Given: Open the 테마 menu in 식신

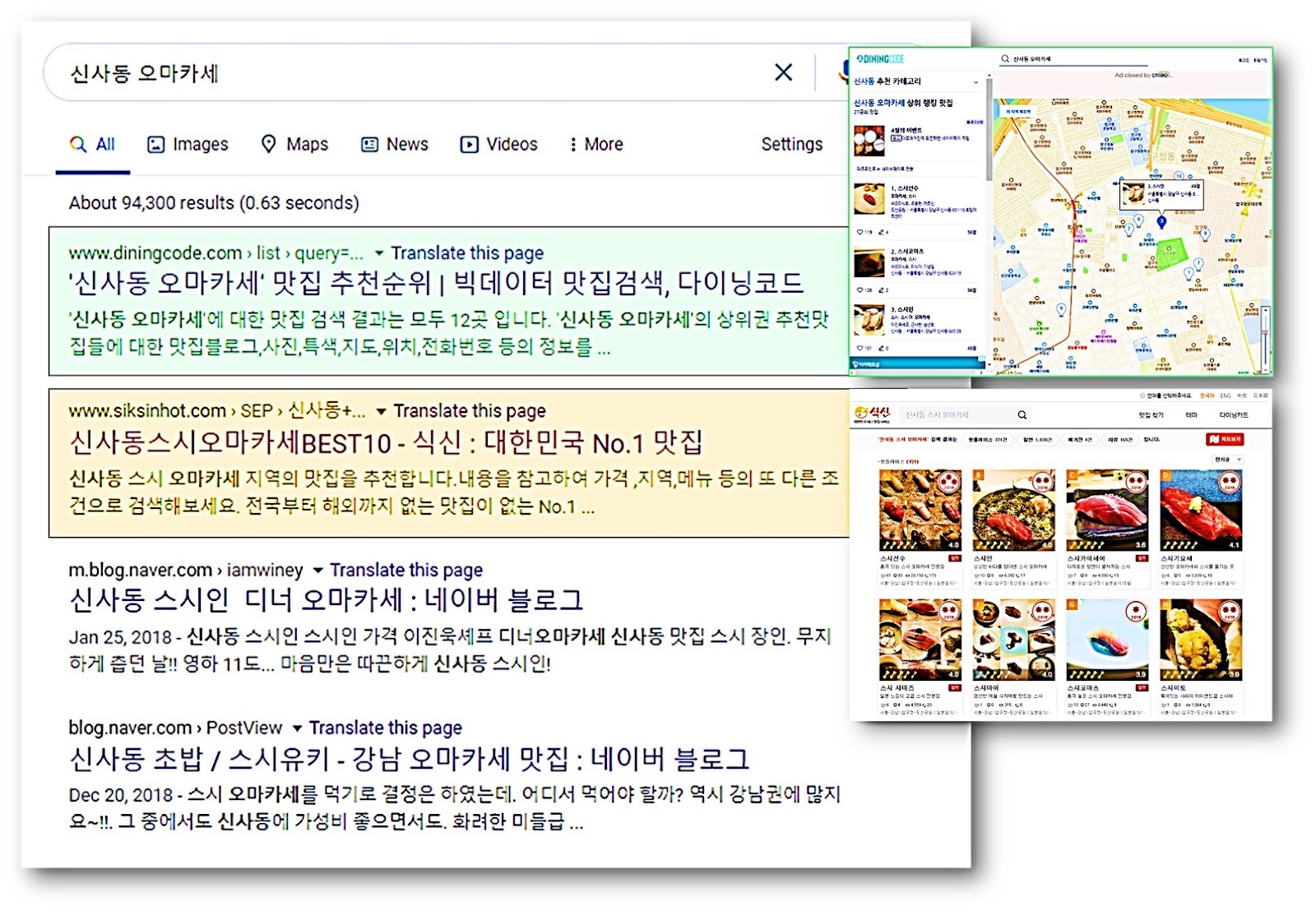Looking at the screenshot, I should point(1191,415).
